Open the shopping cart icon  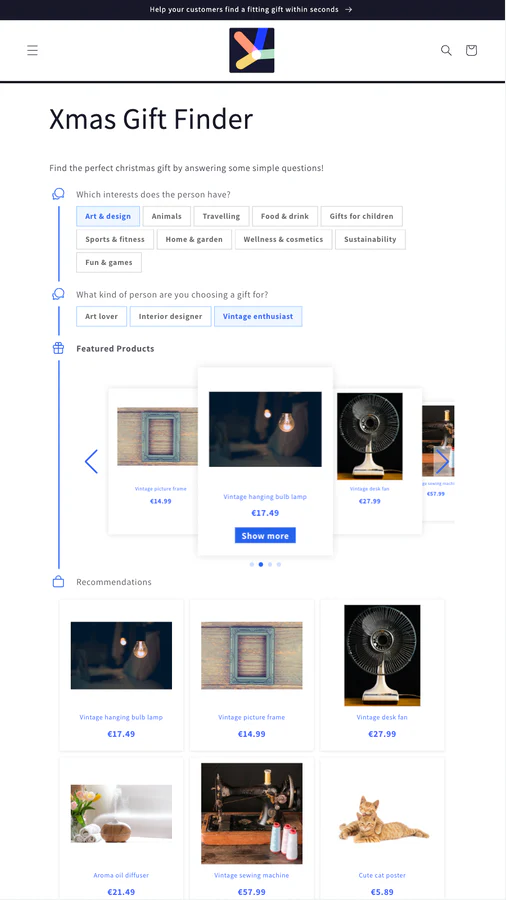click(471, 51)
